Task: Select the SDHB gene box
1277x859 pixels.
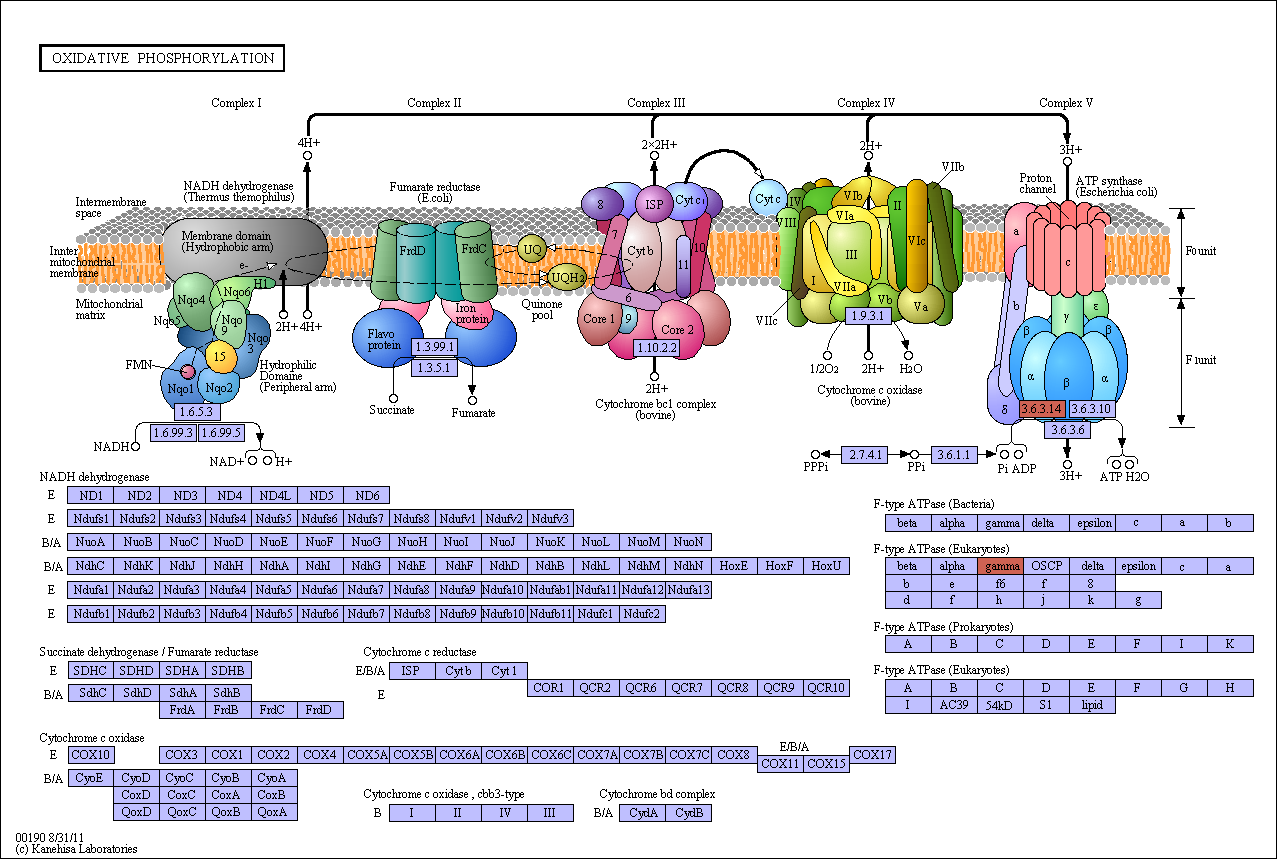Action: pos(229,670)
